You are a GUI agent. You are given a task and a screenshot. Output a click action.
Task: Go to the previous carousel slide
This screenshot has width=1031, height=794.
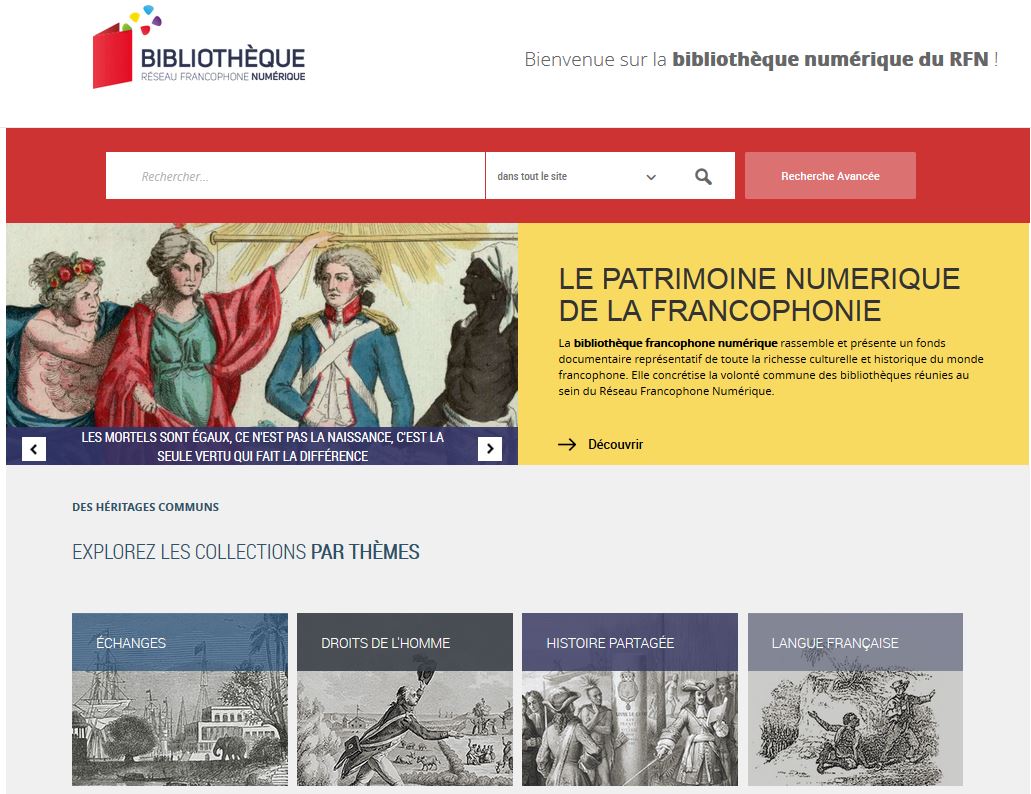tap(34, 449)
